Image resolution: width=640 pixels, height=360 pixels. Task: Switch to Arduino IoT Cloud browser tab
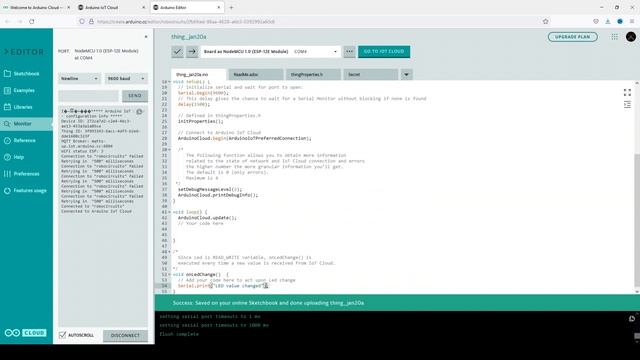111,7
